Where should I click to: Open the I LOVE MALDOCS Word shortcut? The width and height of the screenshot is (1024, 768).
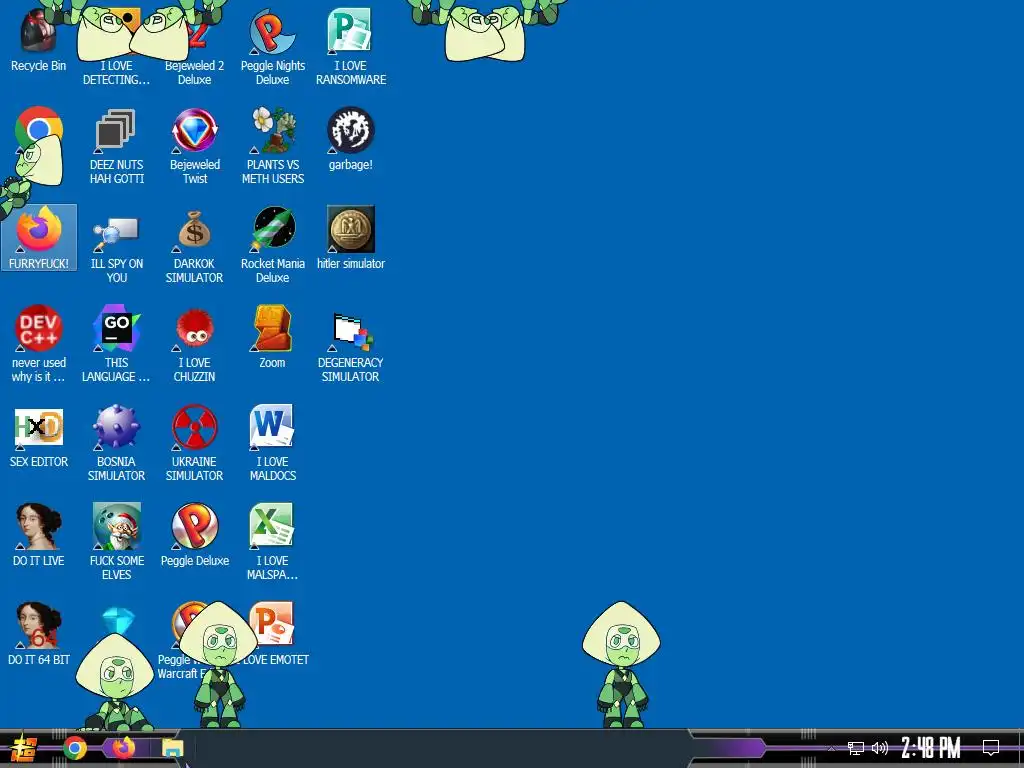(x=272, y=443)
